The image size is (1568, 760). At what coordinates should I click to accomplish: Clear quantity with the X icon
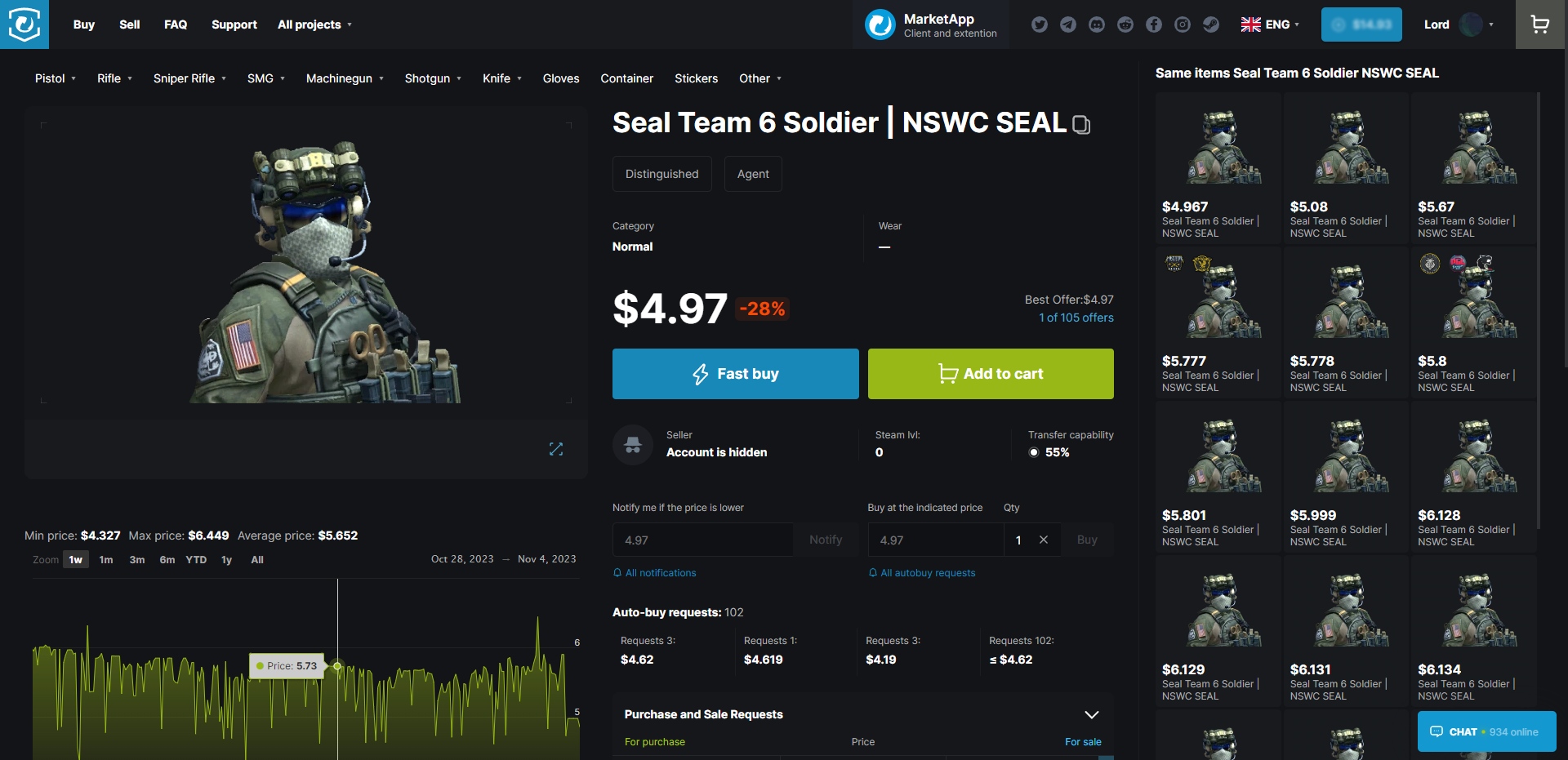pyautogui.click(x=1044, y=540)
